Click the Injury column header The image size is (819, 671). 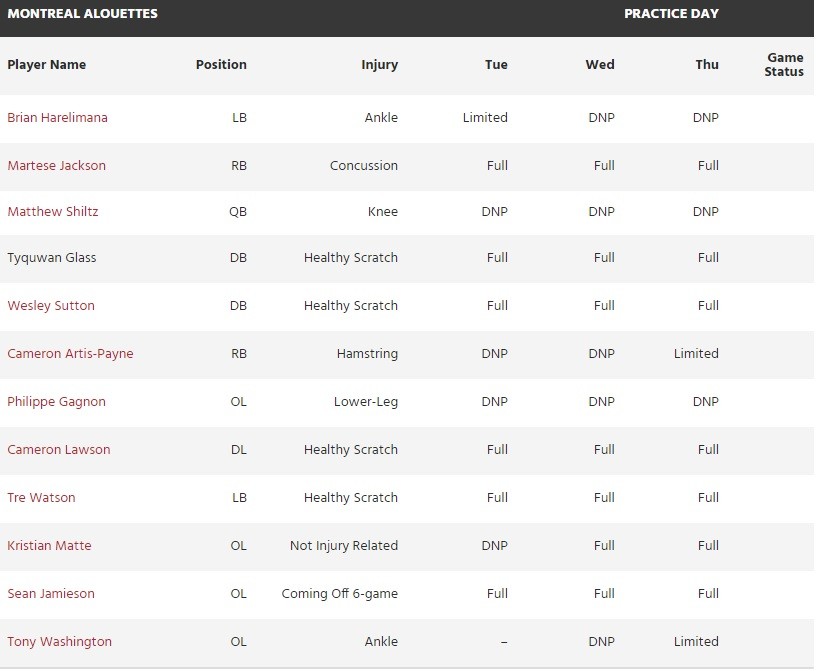coord(379,65)
